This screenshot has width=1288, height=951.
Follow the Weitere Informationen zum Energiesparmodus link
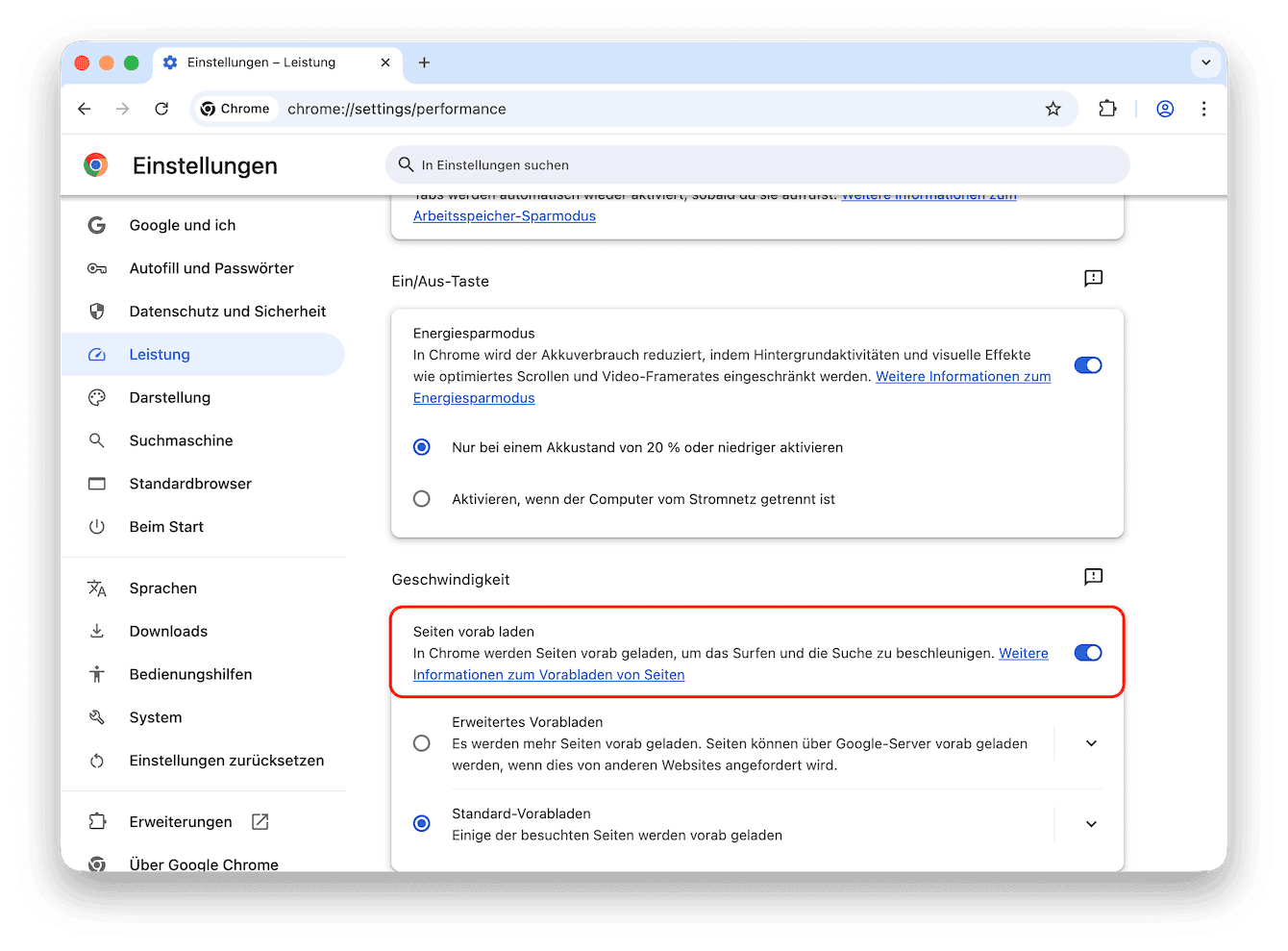coord(962,376)
